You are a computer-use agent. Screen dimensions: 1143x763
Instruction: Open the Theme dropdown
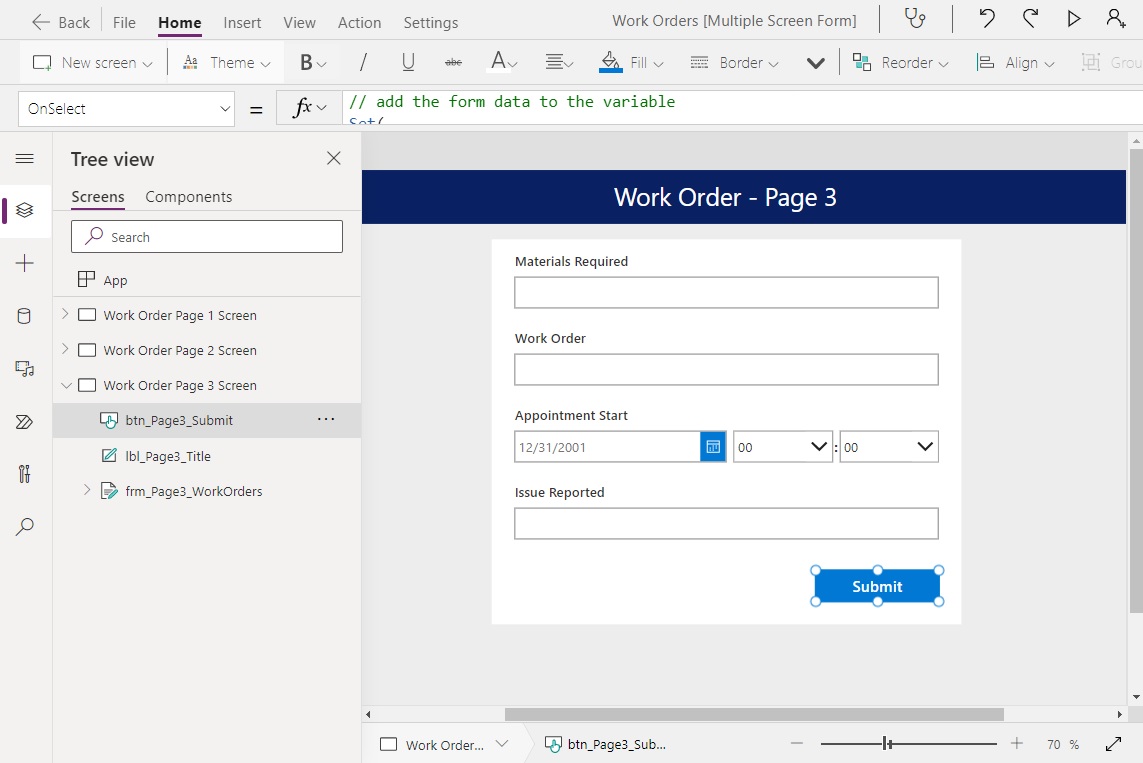(x=226, y=61)
